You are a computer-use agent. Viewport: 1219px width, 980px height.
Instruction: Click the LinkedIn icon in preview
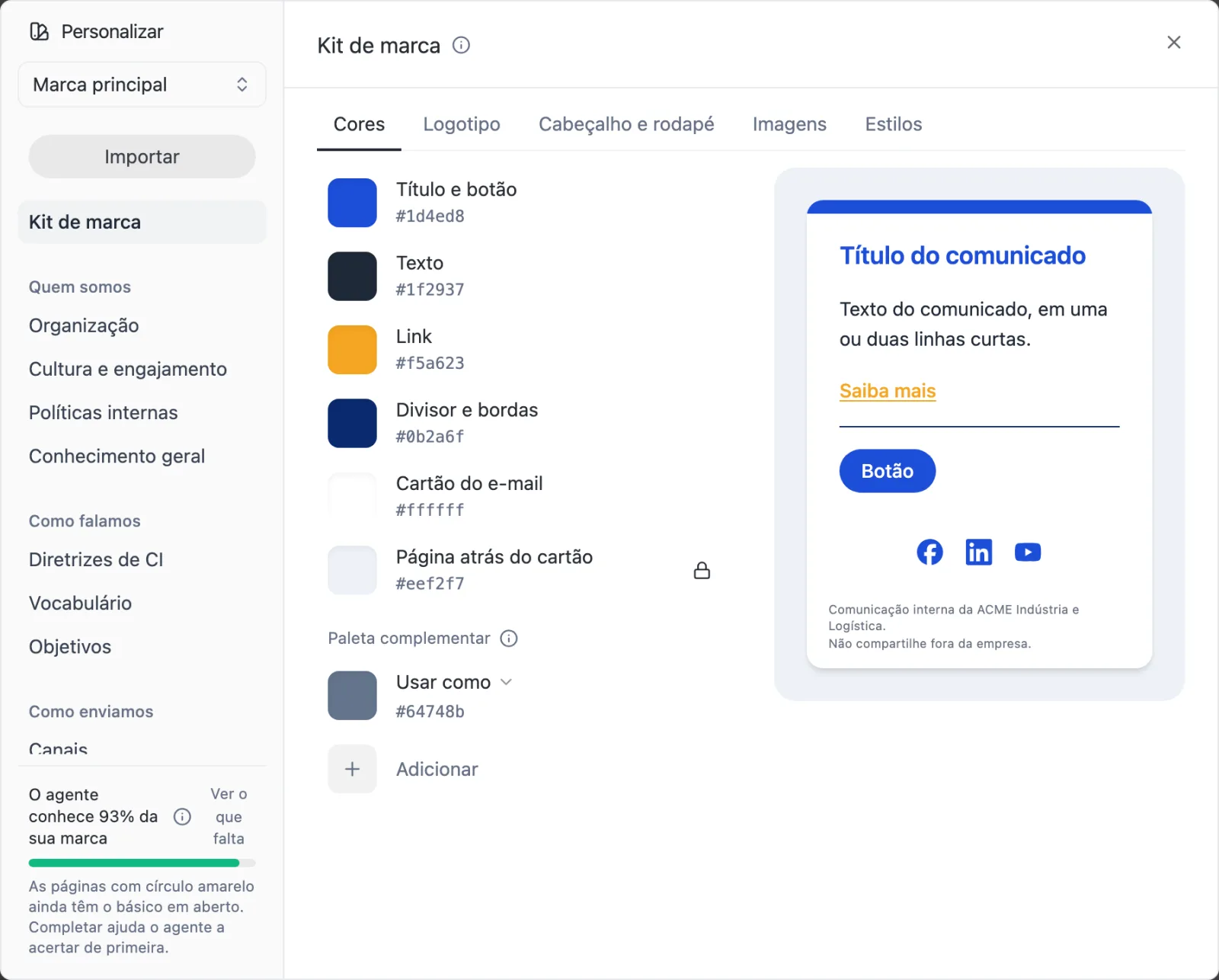click(x=978, y=552)
